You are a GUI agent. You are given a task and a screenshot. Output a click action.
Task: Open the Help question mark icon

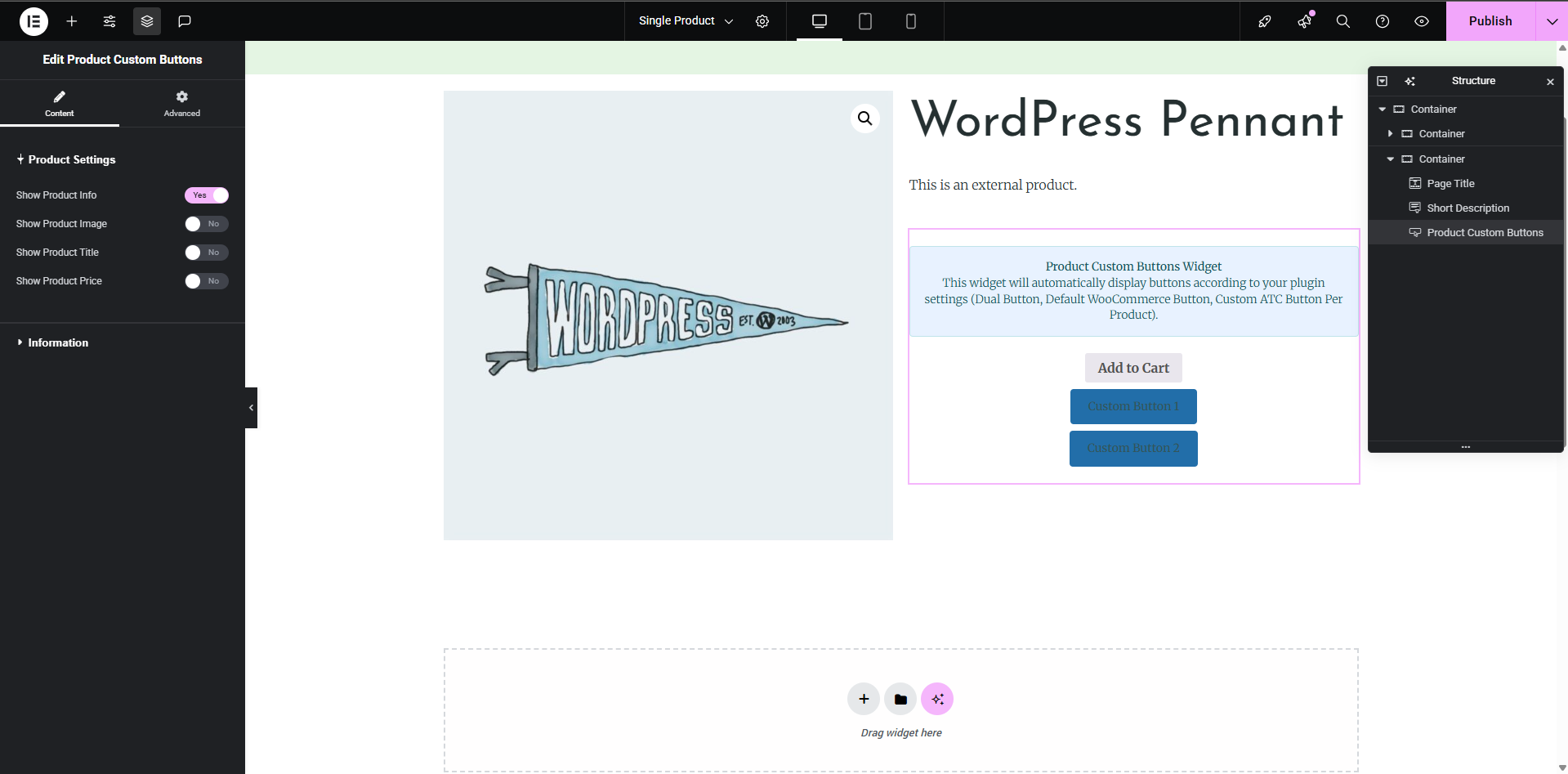click(x=1383, y=21)
